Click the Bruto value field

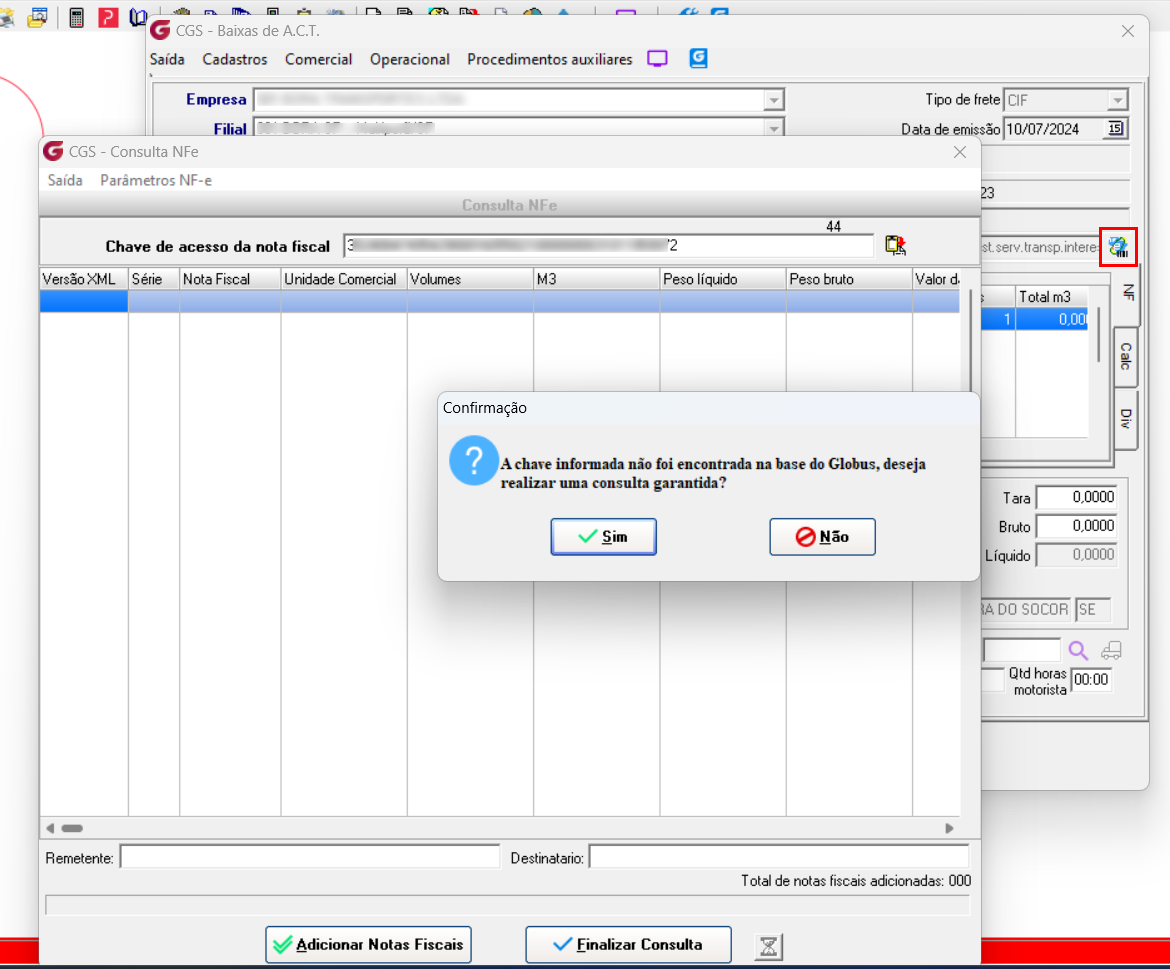click(1077, 526)
